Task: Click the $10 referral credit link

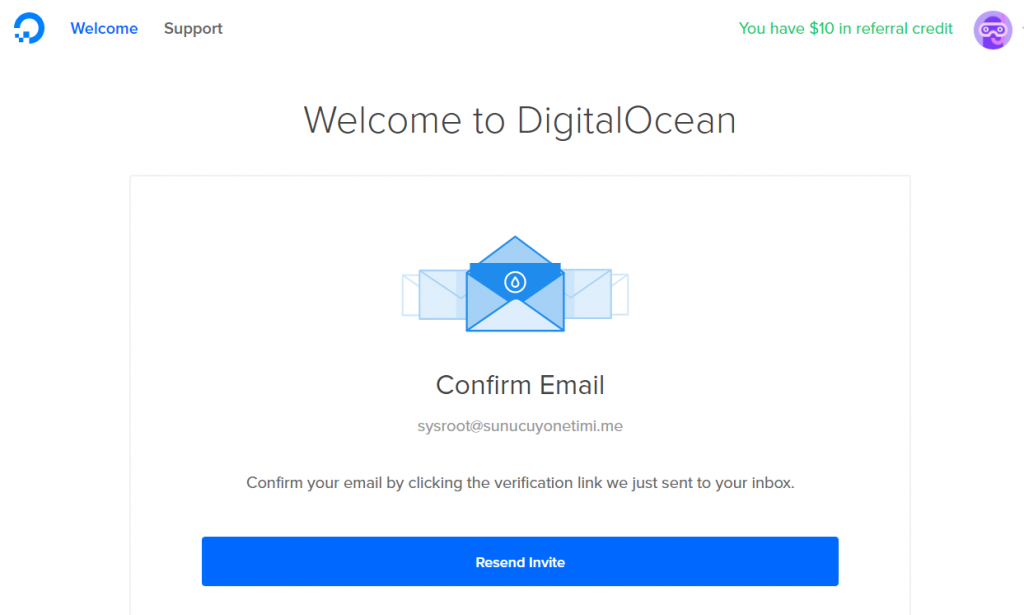Action: [x=845, y=29]
